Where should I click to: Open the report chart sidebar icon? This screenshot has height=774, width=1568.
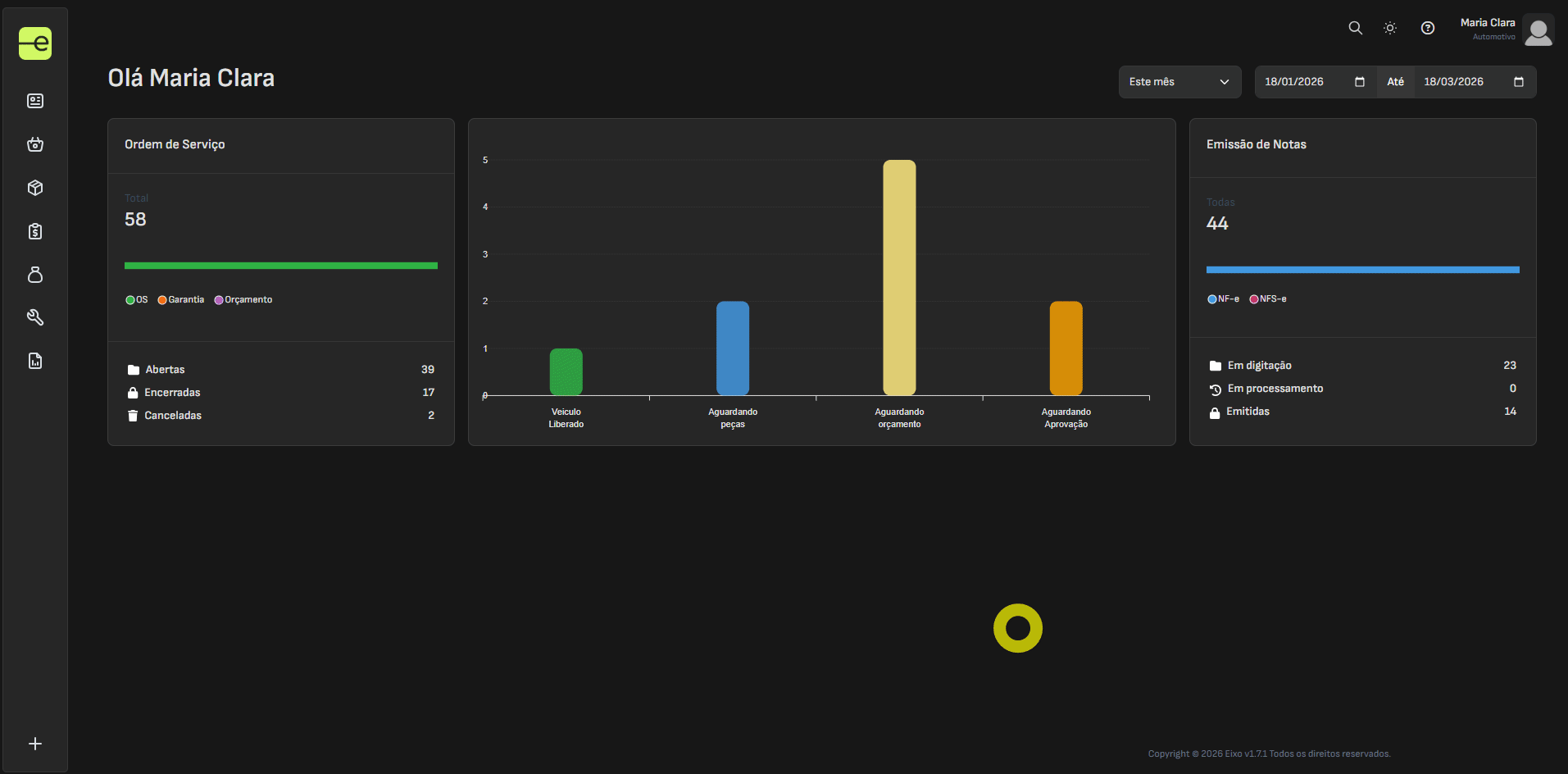[35, 361]
